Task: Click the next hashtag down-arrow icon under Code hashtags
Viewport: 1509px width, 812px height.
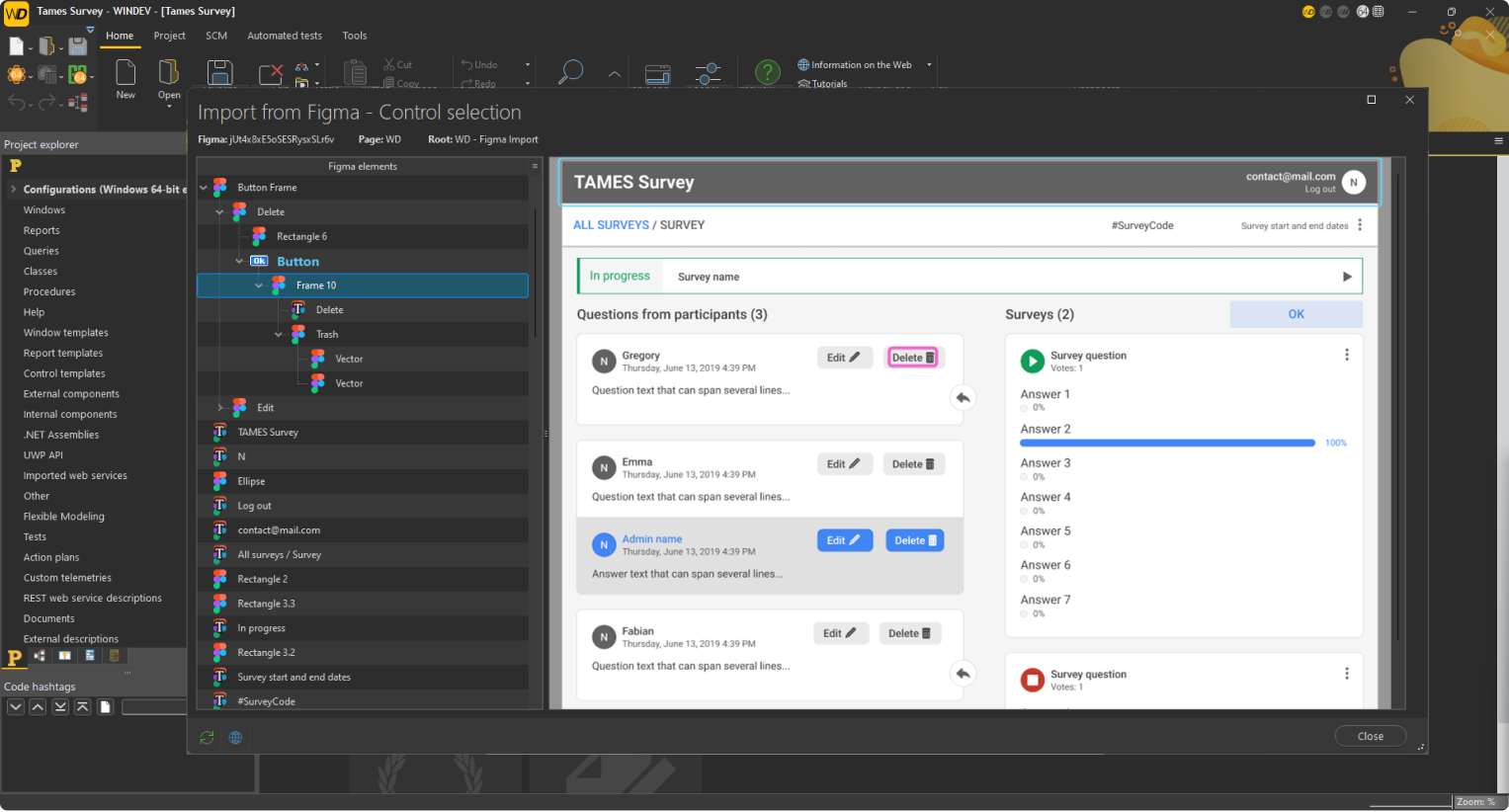Action: [16, 706]
